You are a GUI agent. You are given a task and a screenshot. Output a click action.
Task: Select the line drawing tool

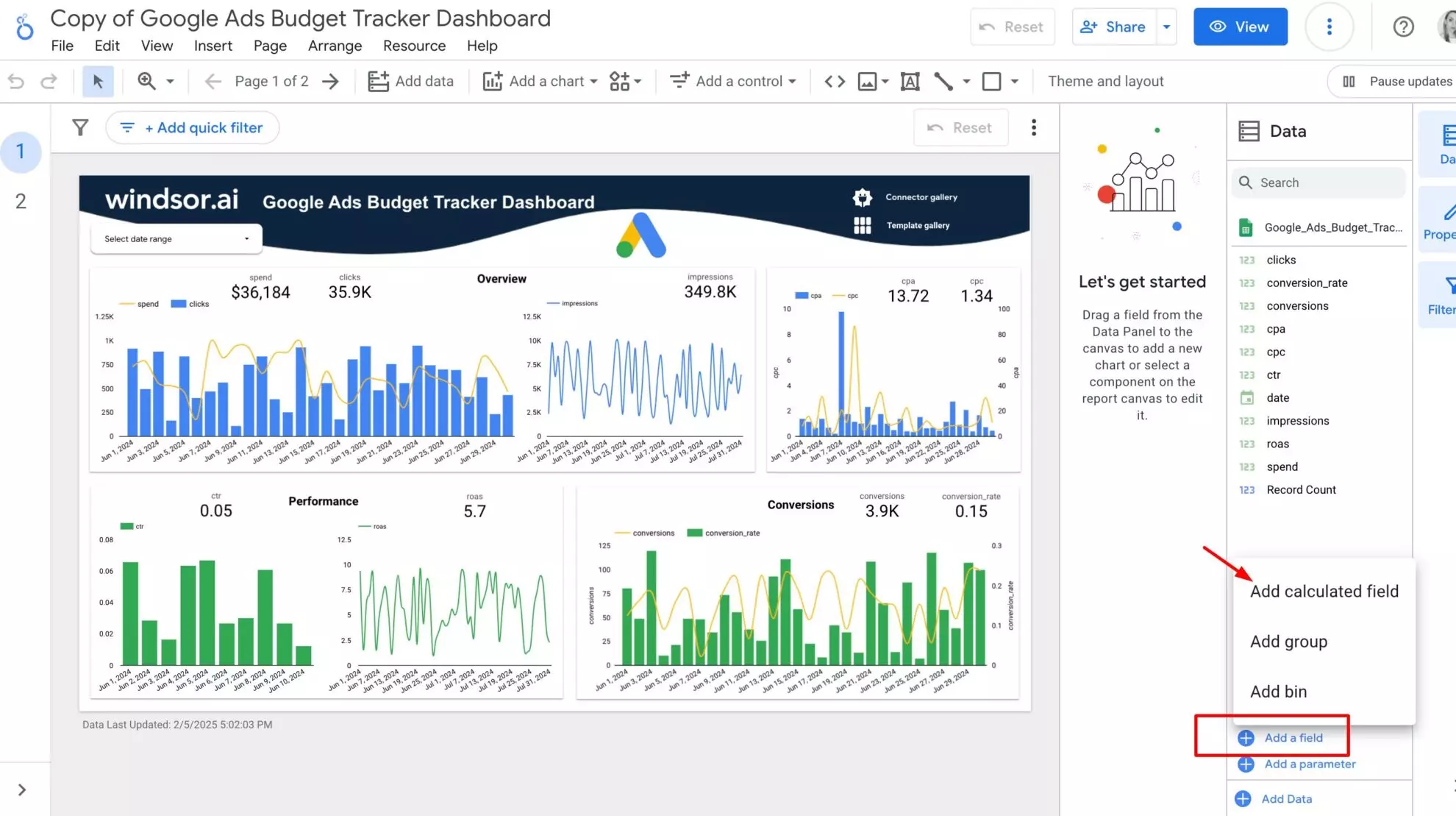(x=943, y=82)
